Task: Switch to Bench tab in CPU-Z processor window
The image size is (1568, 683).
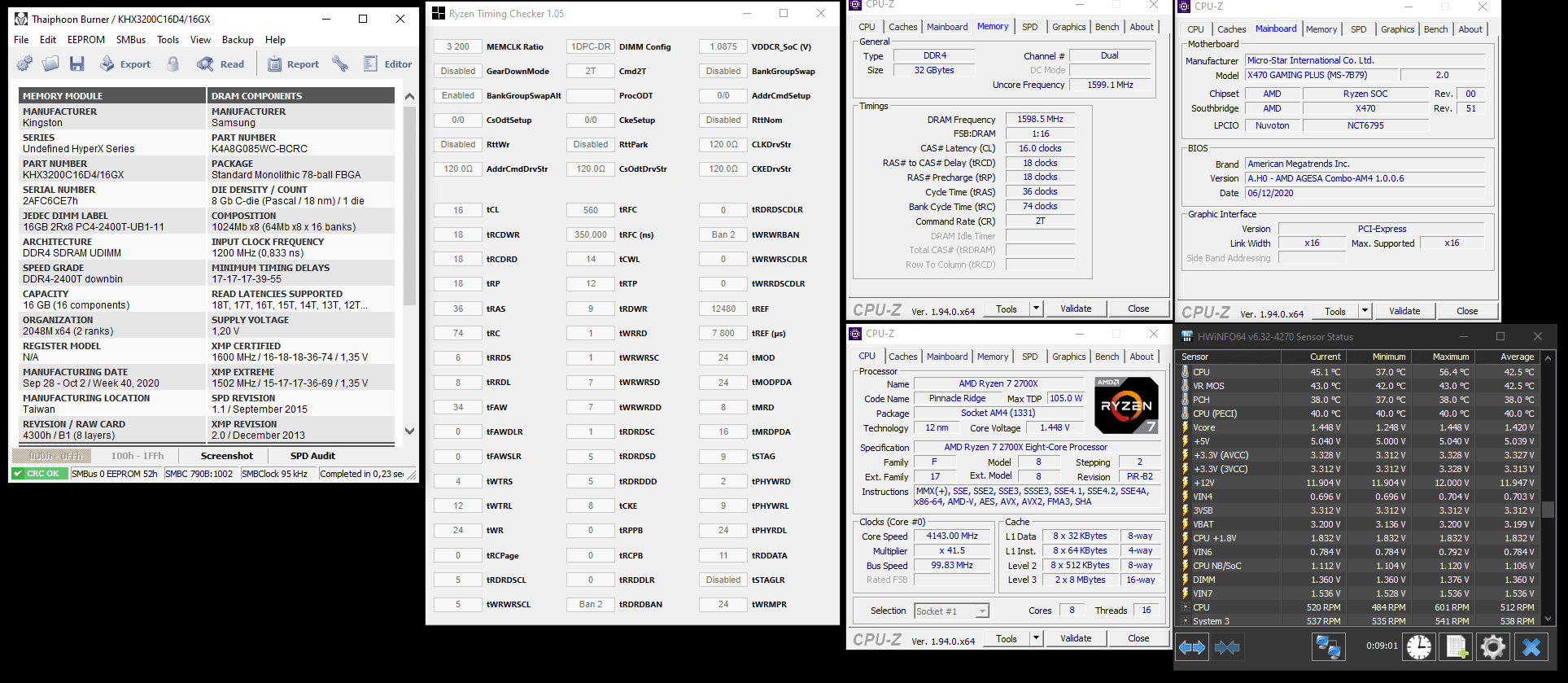Action: pyautogui.click(x=1107, y=357)
